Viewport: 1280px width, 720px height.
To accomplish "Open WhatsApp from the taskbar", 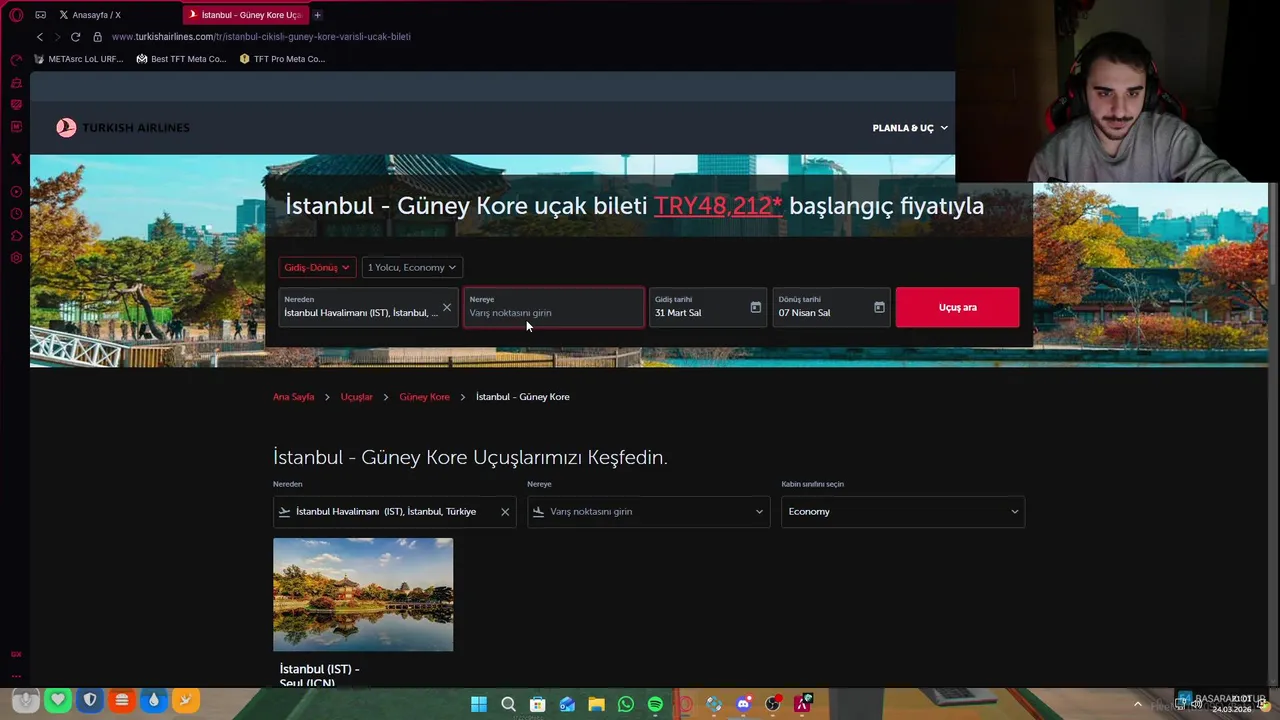I will (x=626, y=704).
